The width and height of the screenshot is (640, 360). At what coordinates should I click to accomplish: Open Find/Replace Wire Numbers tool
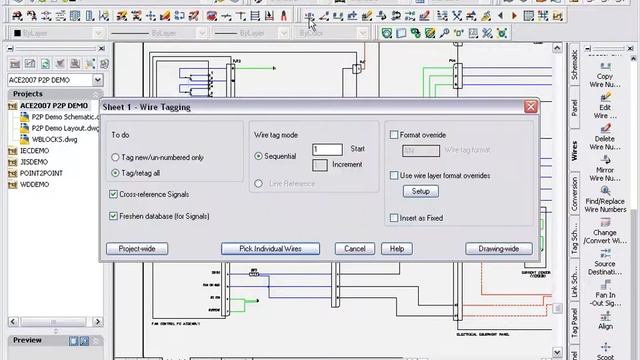605,200
